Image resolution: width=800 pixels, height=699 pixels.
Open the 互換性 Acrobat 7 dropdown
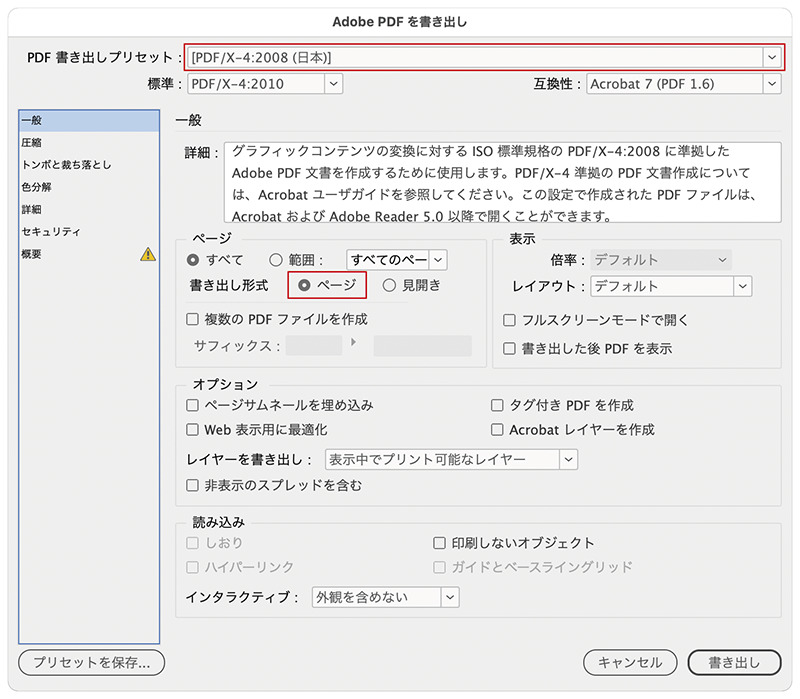[684, 84]
